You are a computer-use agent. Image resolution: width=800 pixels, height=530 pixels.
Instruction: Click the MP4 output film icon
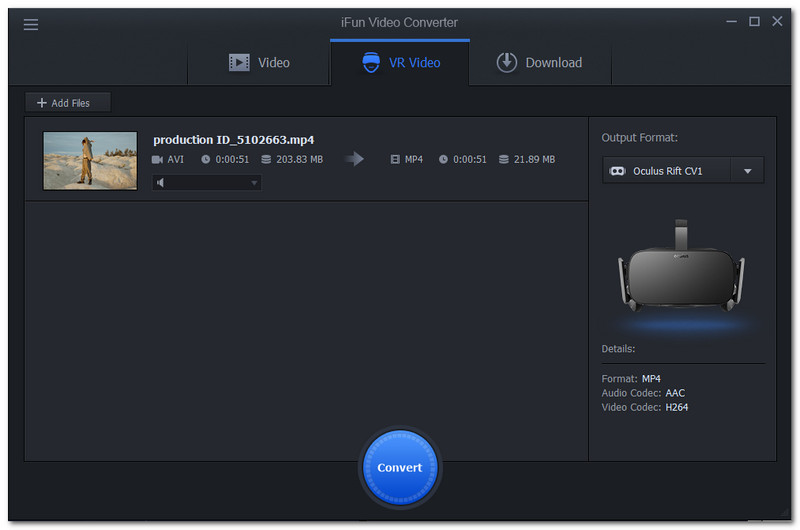[x=395, y=159]
